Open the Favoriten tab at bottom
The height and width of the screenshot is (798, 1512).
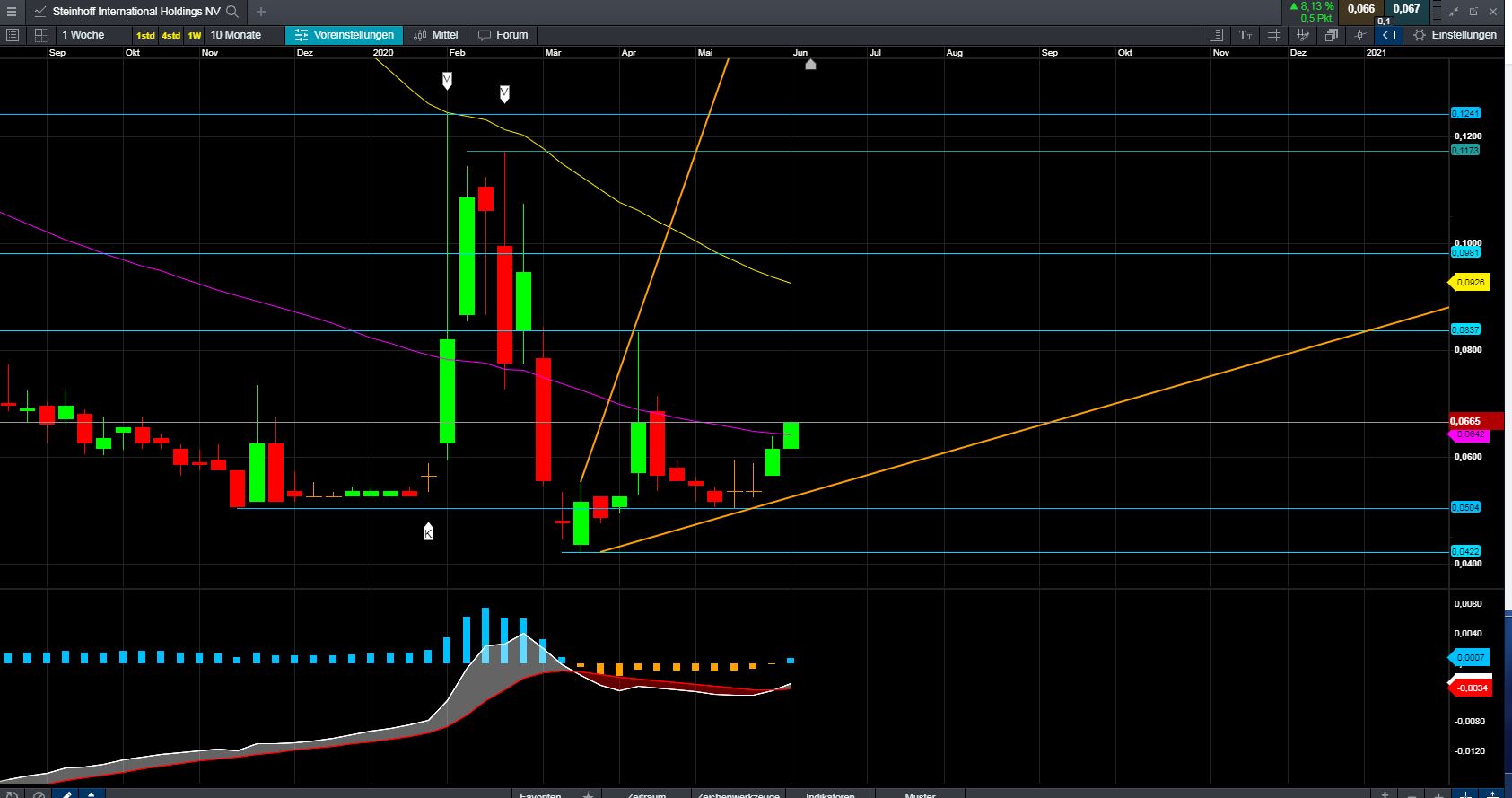540,794
